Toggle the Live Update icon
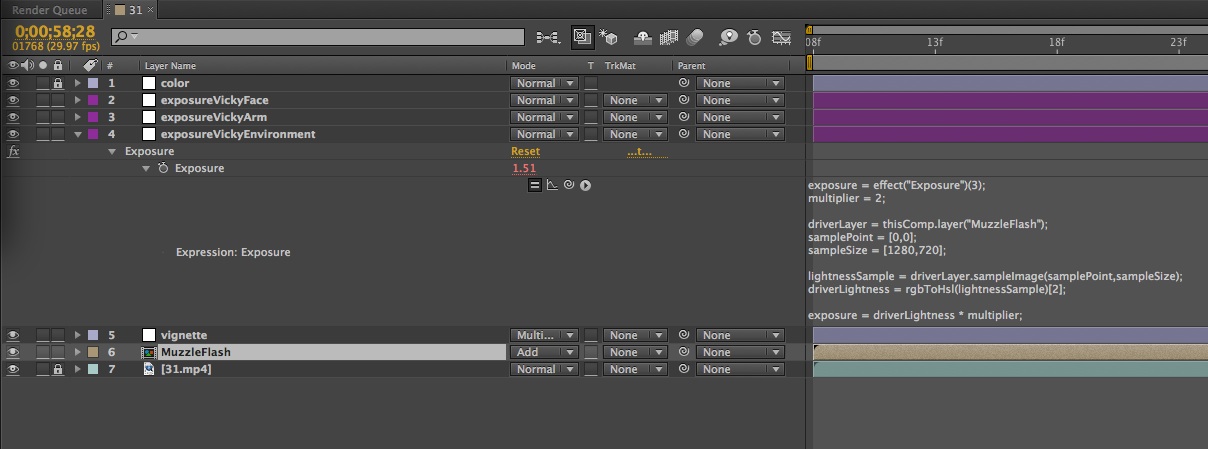This screenshot has width=1208, height=449. [582, 37]
